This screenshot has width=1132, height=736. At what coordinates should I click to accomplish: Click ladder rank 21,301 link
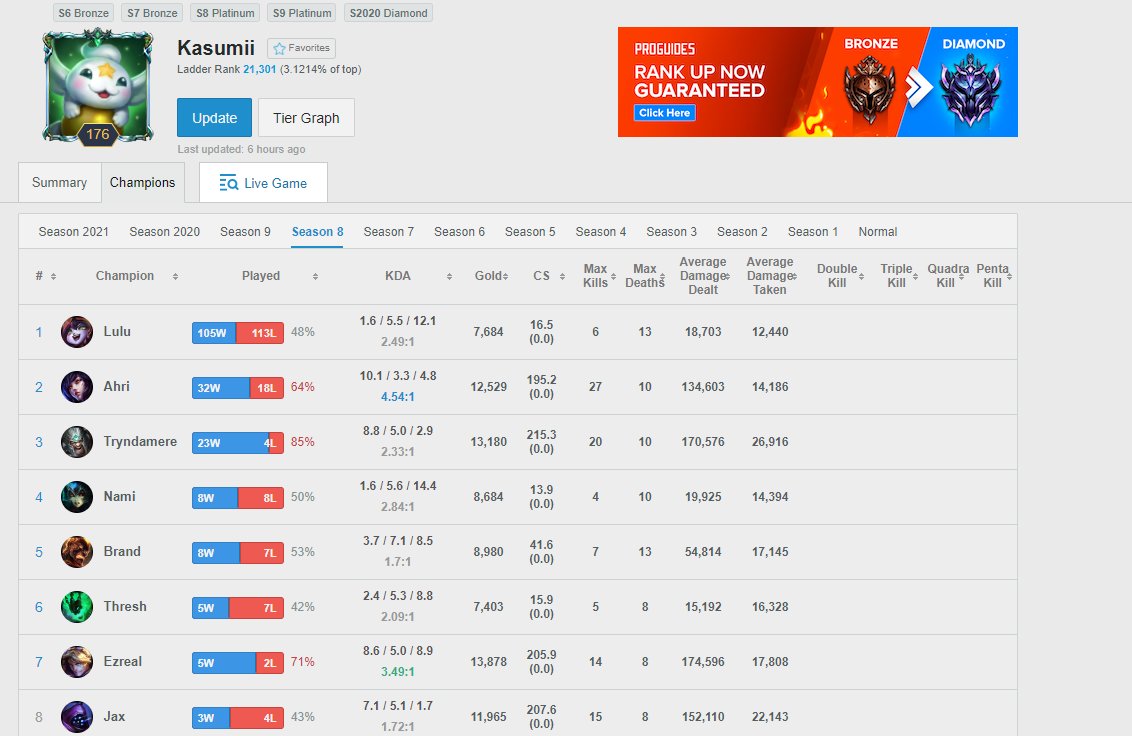click(x=259, y=69)
